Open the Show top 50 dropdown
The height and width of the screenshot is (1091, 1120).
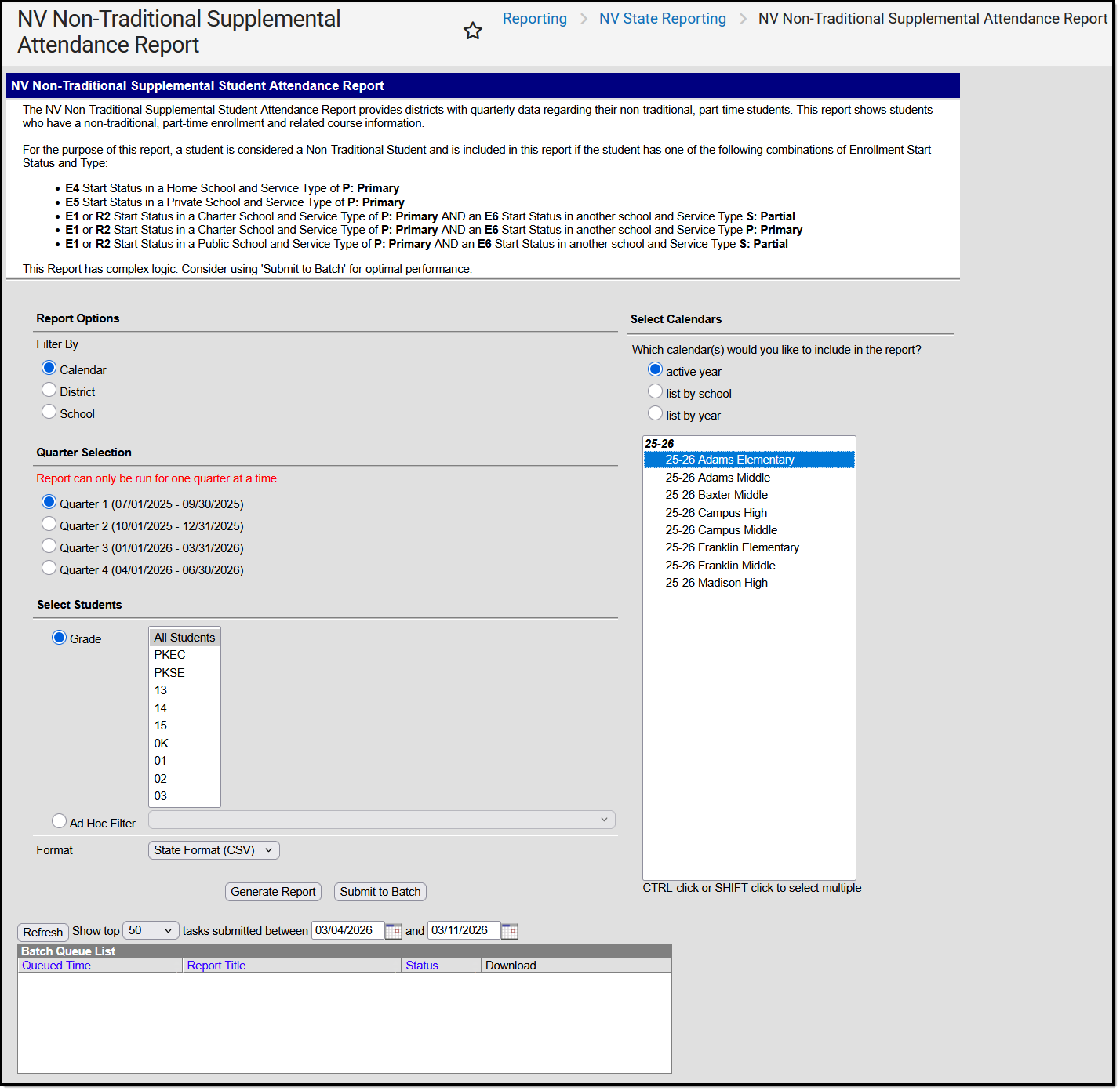pos(151,930)
